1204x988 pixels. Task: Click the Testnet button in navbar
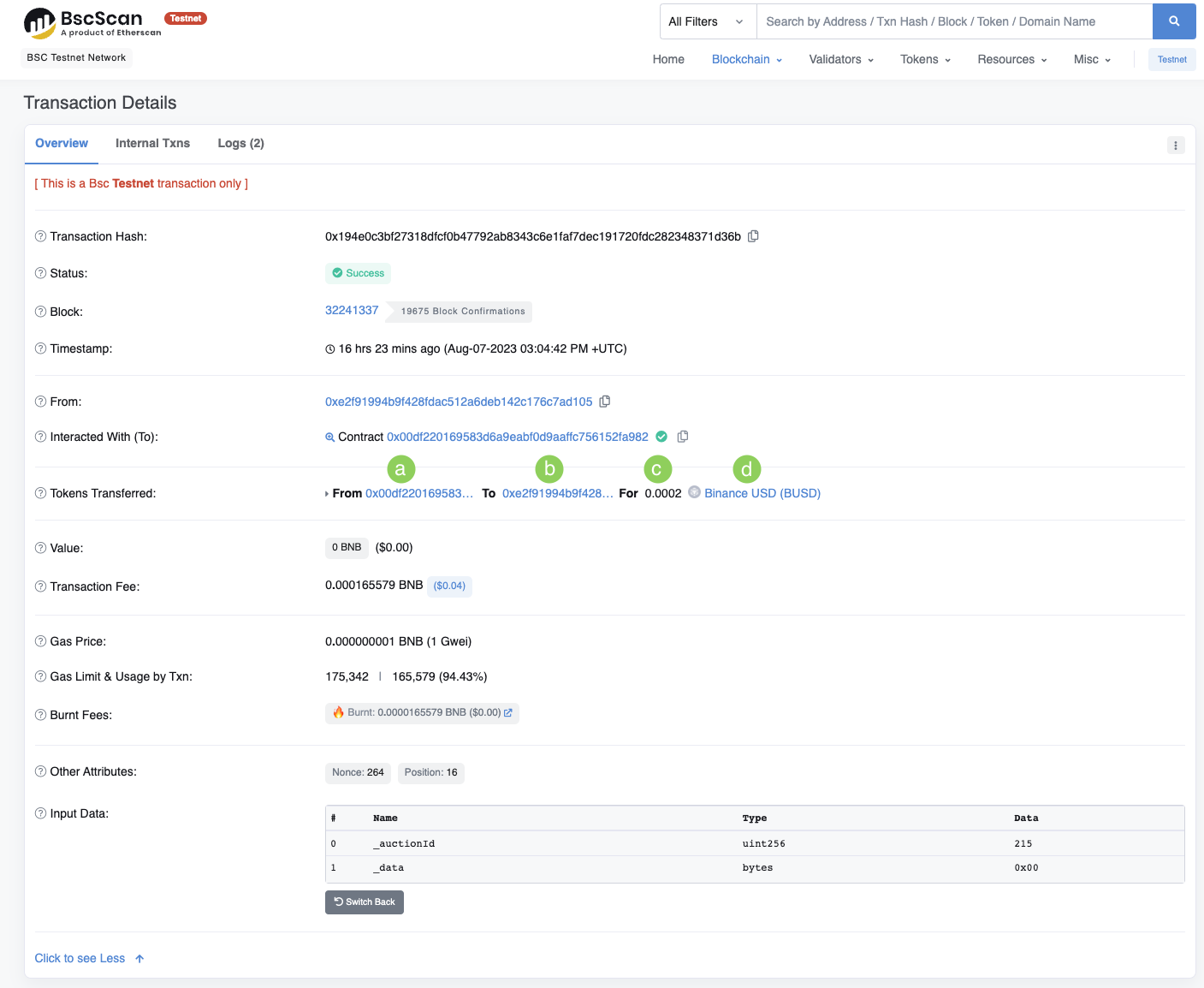1171,59
